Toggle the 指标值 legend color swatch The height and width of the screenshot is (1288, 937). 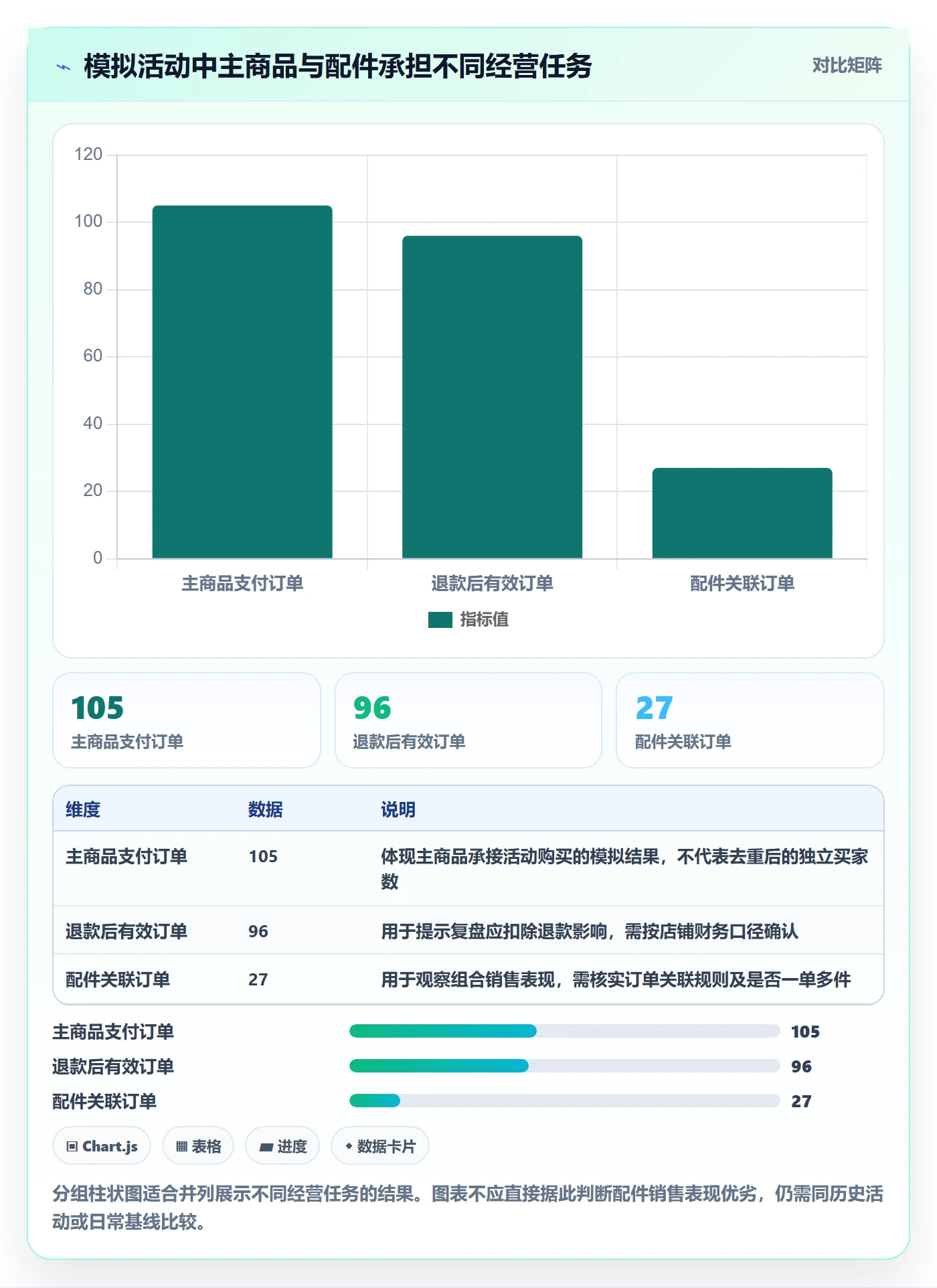(x=440, y=620)
